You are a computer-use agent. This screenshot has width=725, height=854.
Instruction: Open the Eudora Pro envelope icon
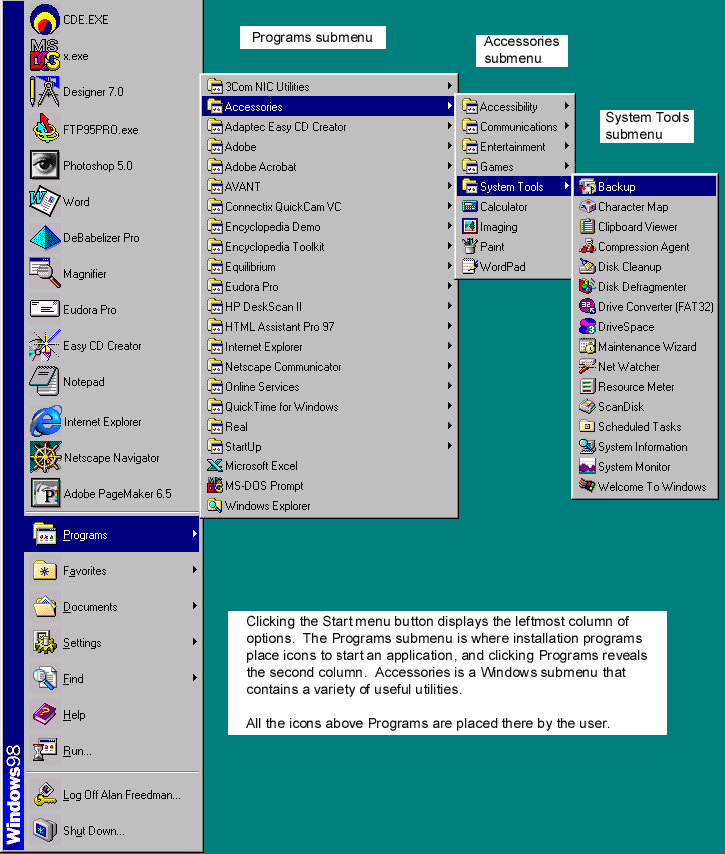(x=45, y=309)
